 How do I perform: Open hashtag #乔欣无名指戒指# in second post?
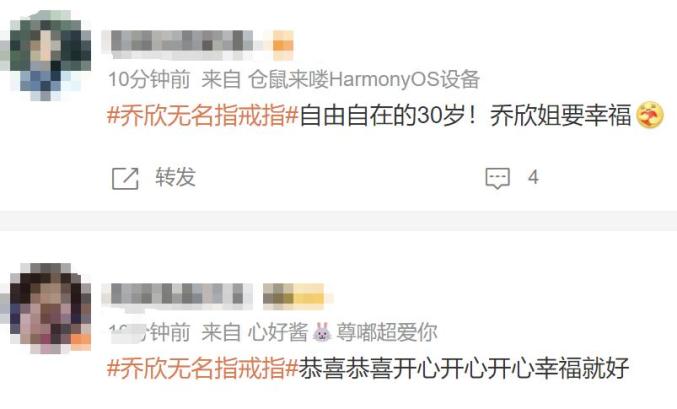pyautogui.click(x=203, y=368)
